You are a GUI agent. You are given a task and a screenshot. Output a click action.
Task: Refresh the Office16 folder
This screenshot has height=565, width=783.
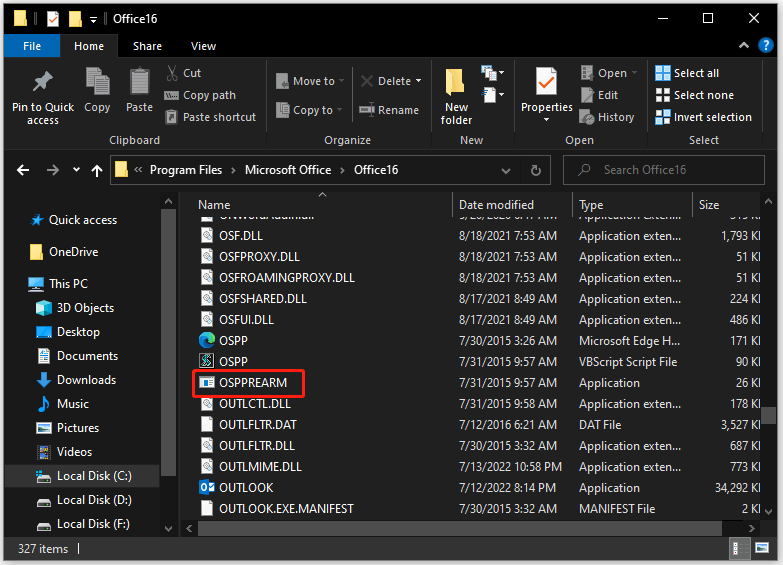point(535,171)
